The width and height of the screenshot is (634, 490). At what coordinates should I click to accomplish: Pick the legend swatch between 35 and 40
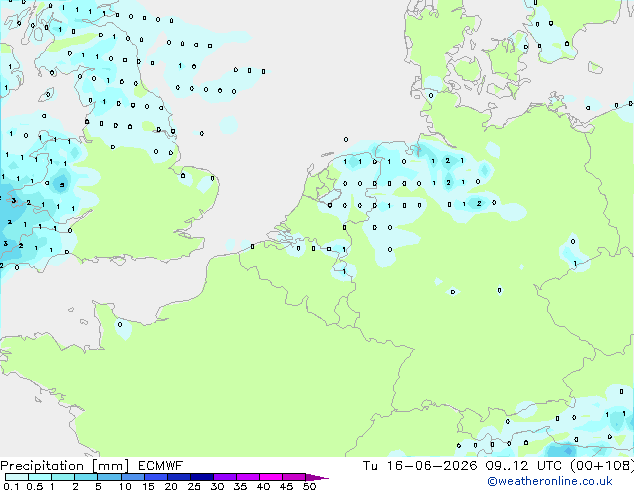click(x=247, y=477)
